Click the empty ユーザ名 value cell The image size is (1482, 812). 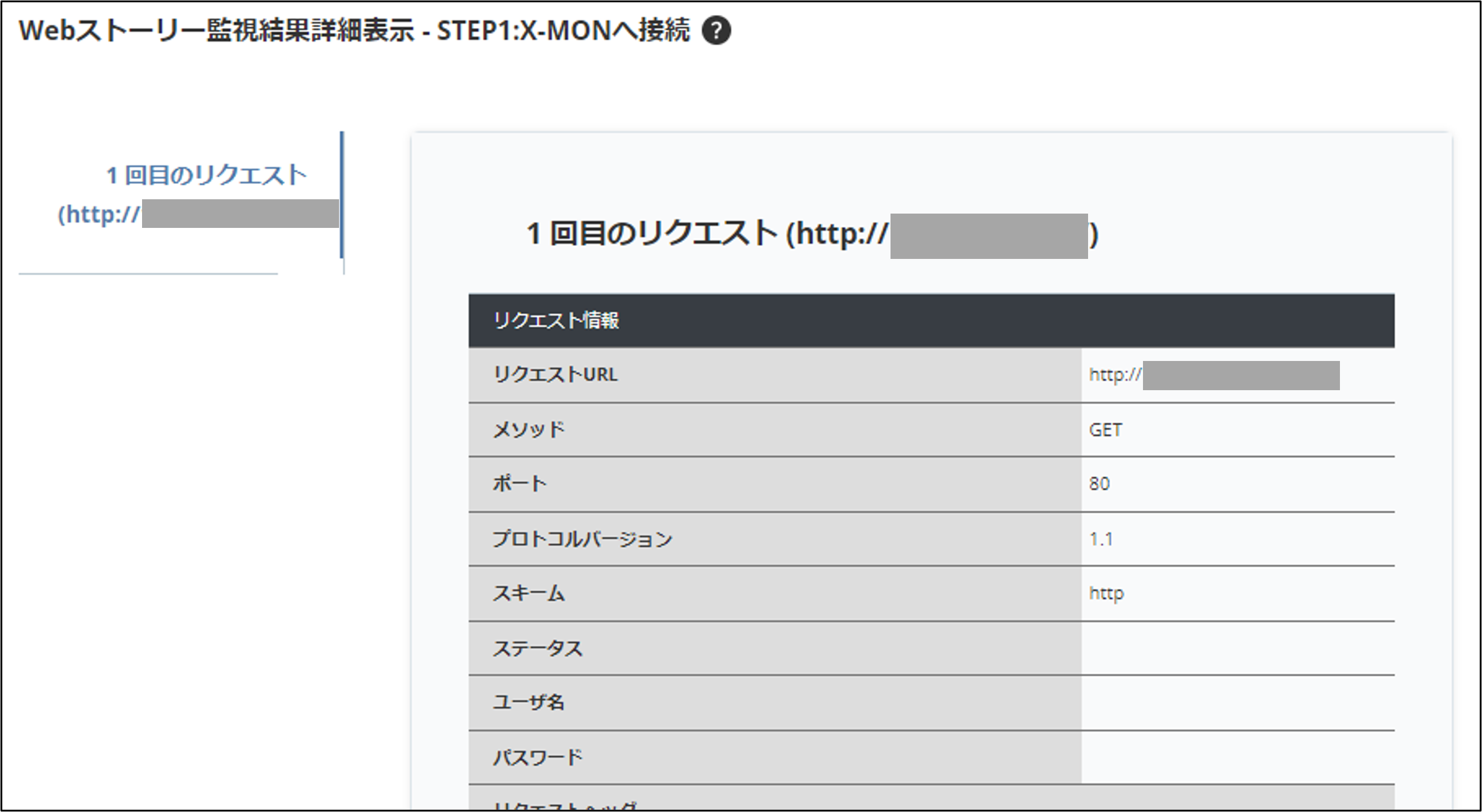1237,703
